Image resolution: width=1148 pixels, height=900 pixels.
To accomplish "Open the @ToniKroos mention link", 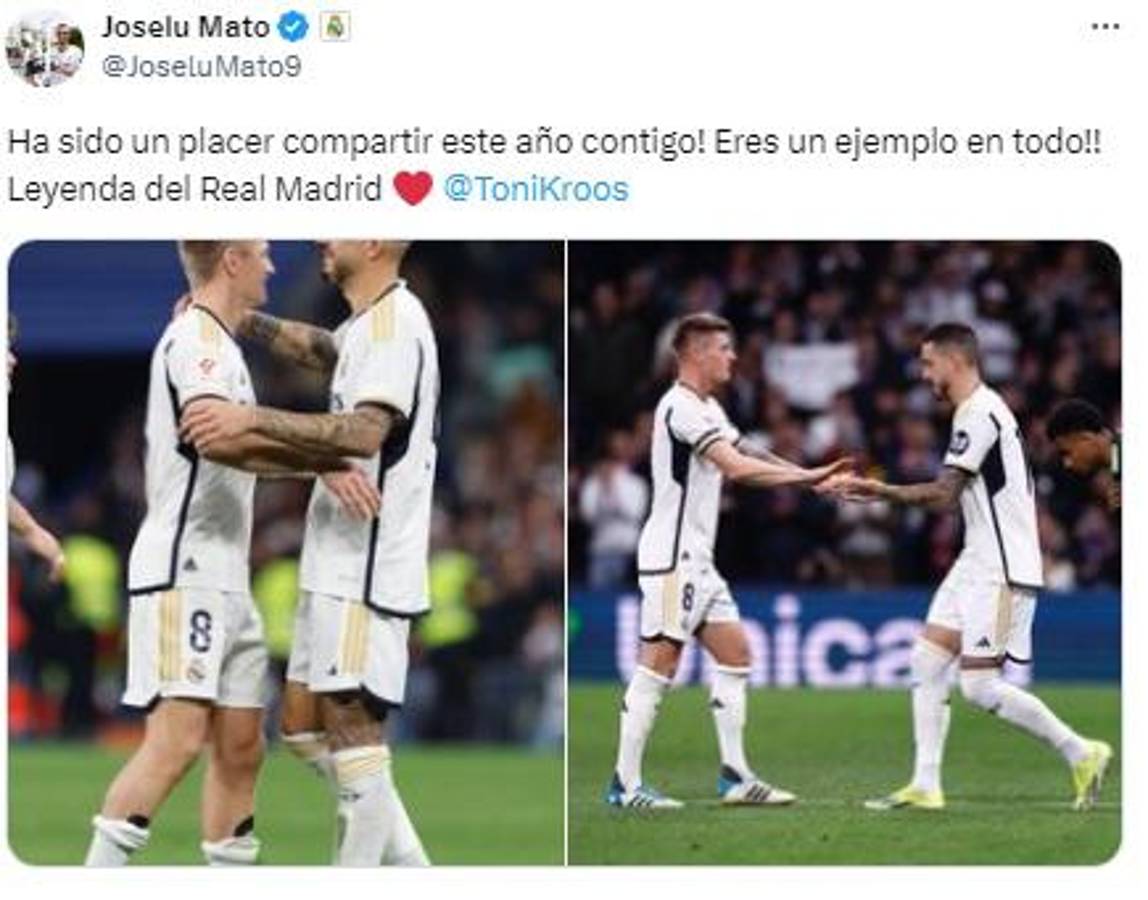I will click(x=536, y=189).
